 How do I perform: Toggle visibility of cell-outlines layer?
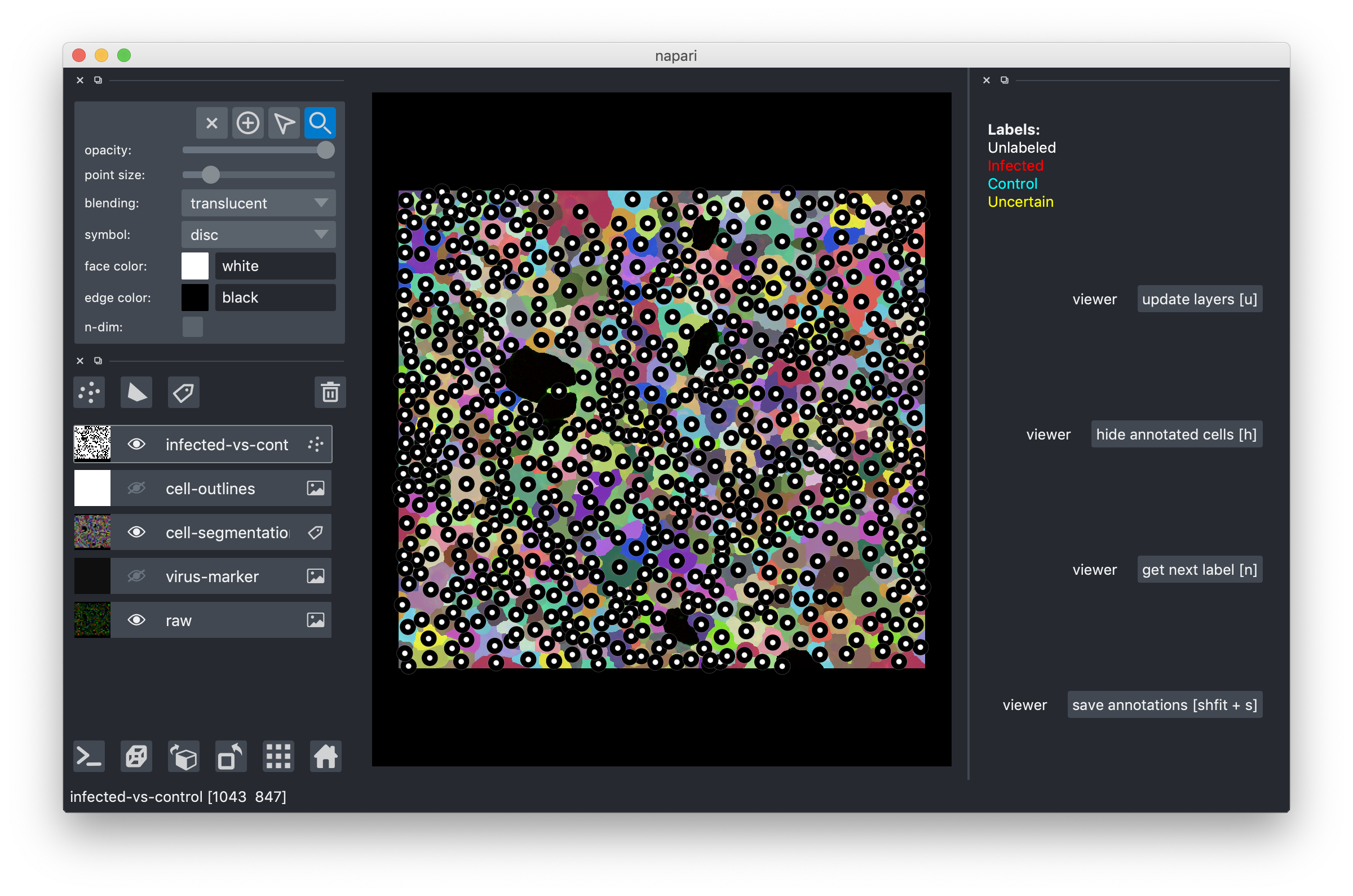(136, 489)
